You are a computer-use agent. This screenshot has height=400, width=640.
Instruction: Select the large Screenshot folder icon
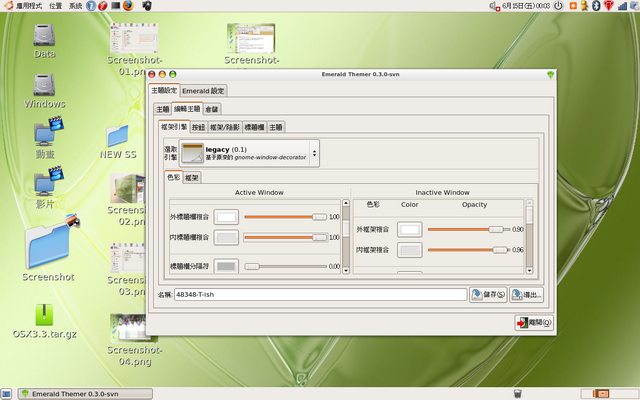(x=49, y=249)
